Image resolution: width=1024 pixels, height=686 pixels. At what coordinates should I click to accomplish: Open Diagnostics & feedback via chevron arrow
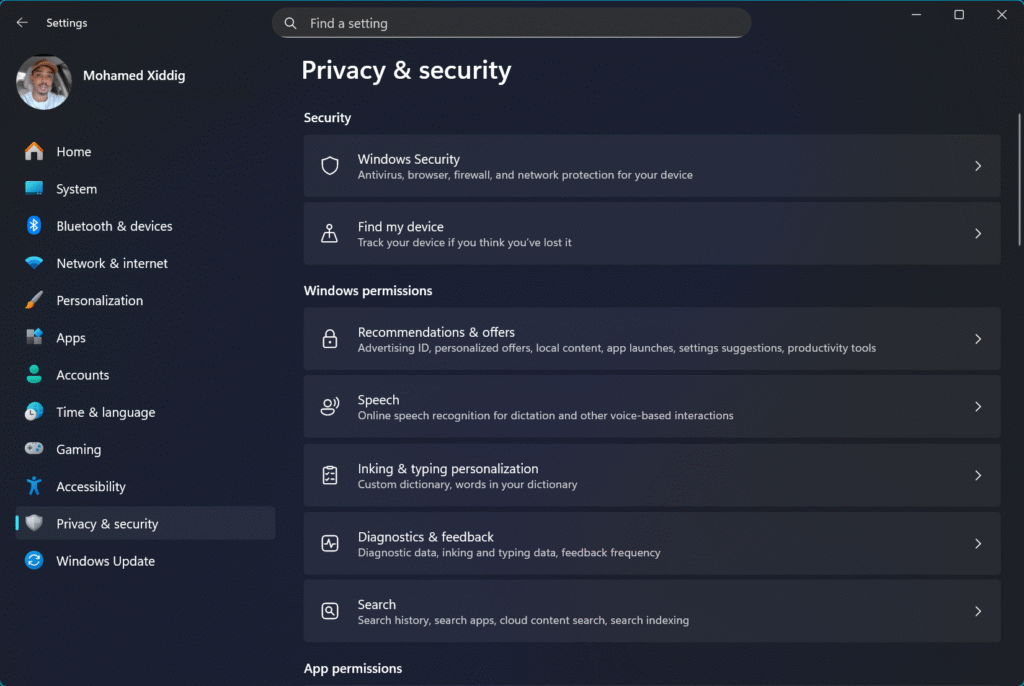pos(977,544)
